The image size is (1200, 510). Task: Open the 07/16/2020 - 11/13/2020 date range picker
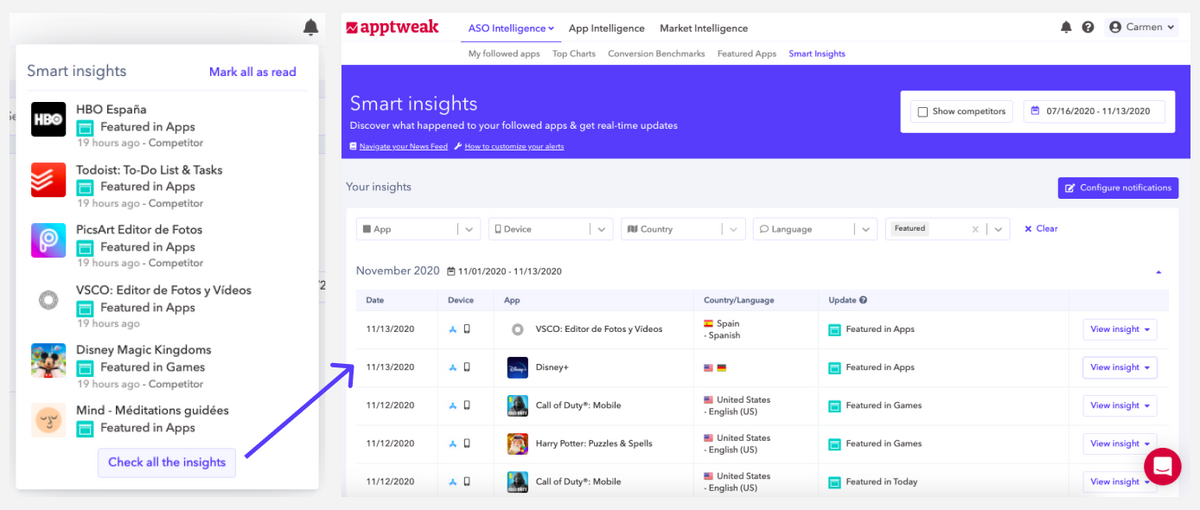point(1094,111)
